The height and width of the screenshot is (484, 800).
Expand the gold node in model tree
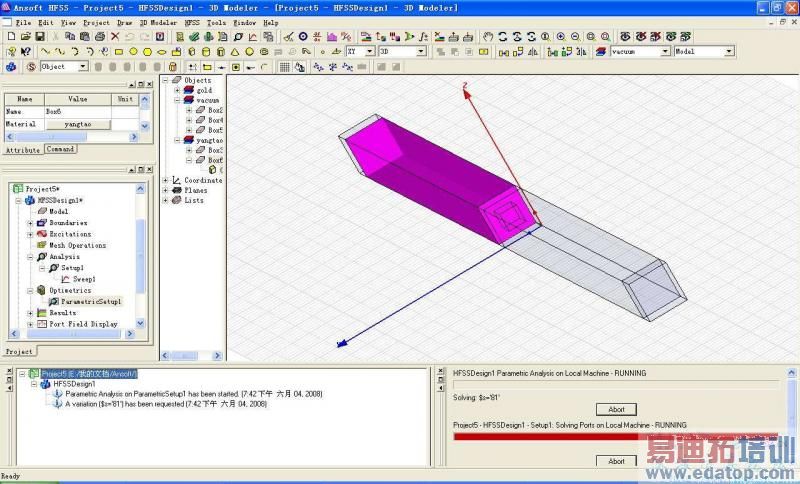pyautogui.click(x=177, y=90)
